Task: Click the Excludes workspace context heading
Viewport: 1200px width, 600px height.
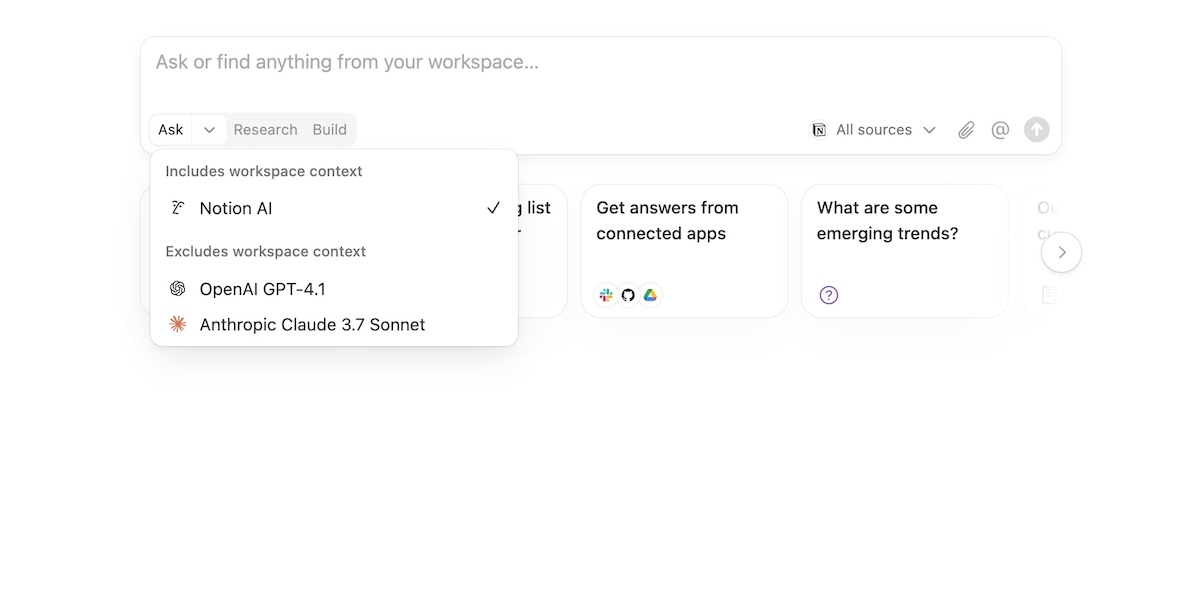Action: pos(266,251)
